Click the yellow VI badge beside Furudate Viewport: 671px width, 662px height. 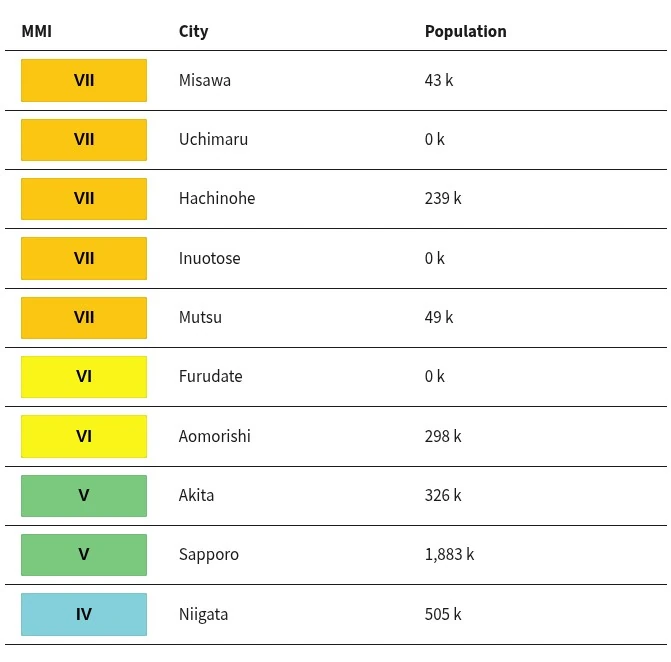coord(84,377)
